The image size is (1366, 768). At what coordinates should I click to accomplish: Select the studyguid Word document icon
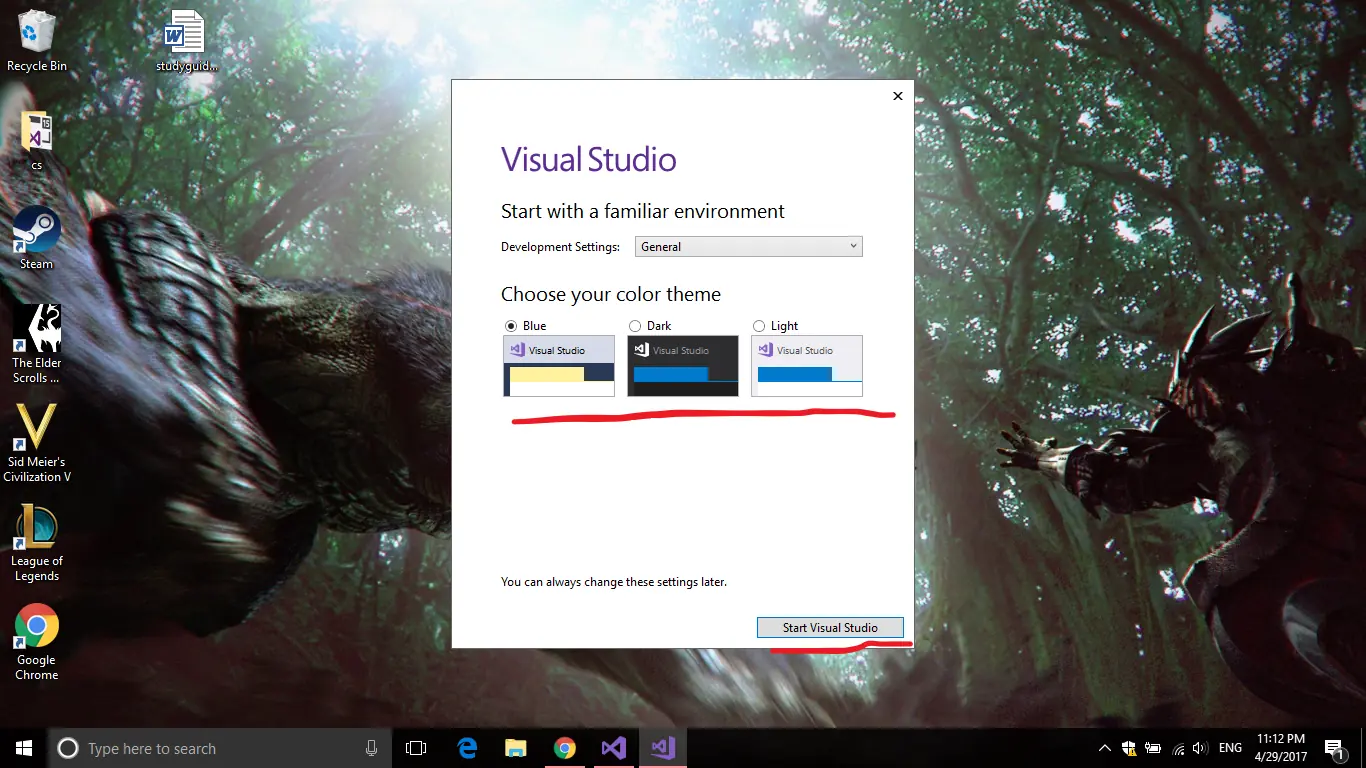click(186, 41)
